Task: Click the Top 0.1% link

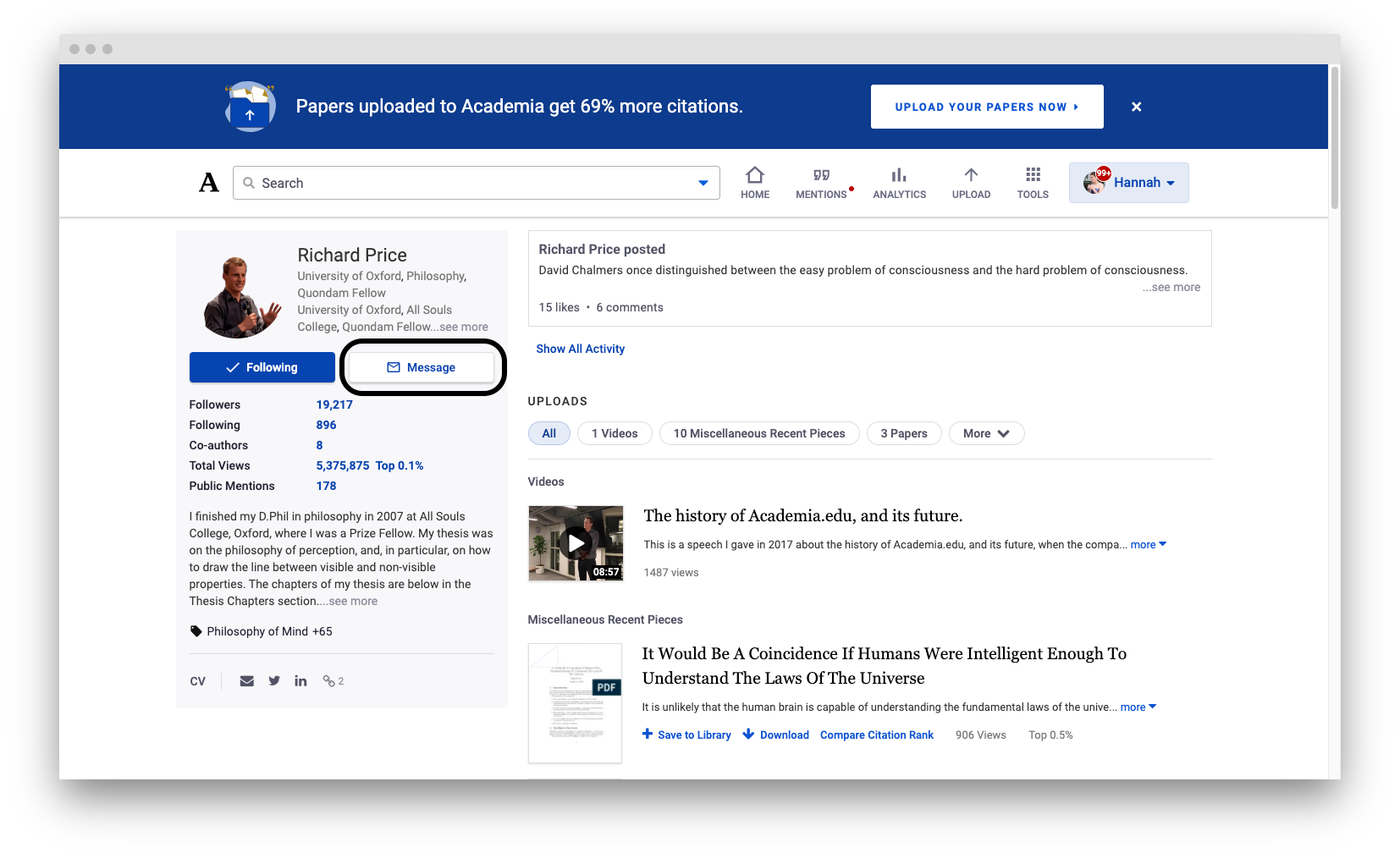Action: 400,465
